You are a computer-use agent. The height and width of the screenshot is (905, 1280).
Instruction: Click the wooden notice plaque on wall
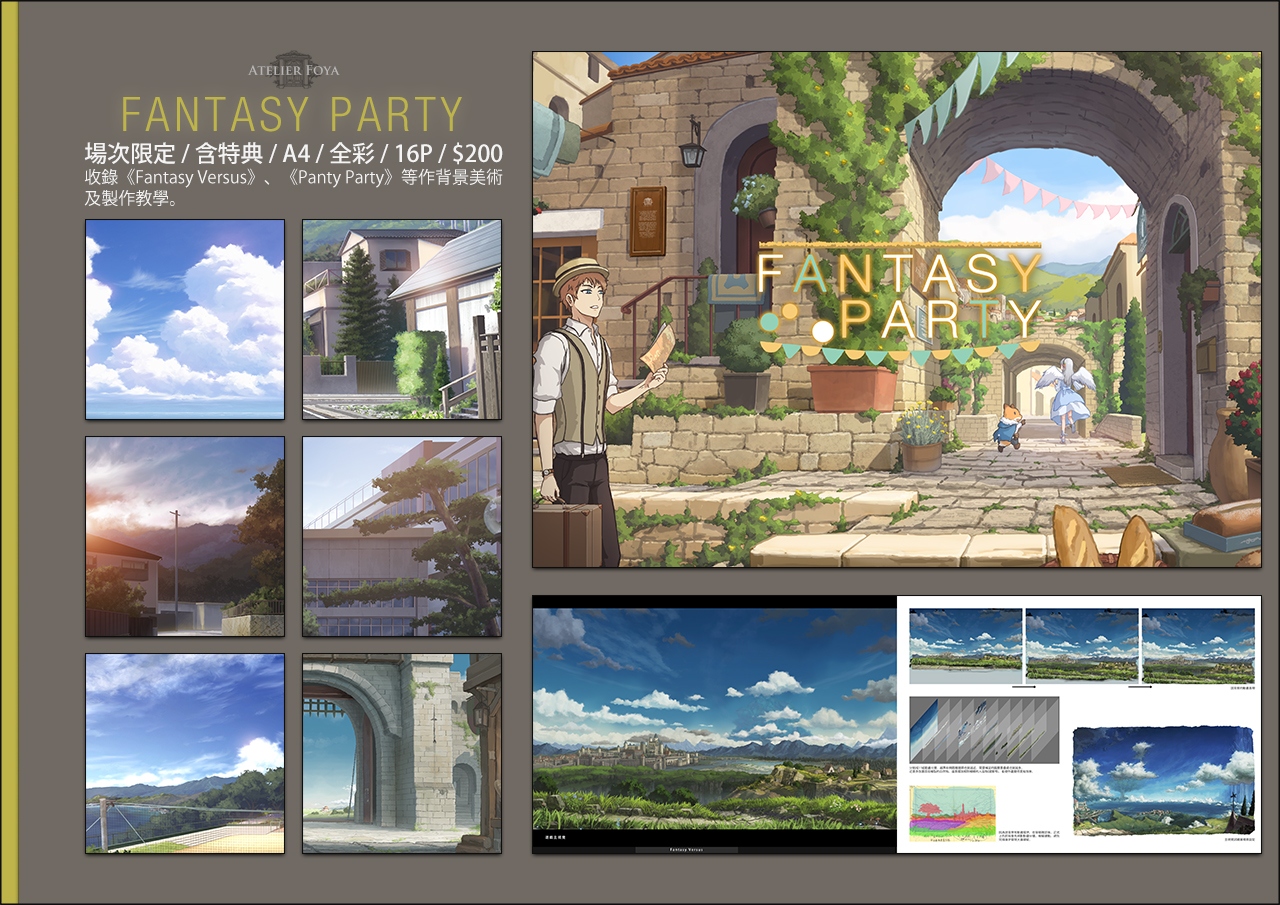pyautogui.click(x=647, y=220)
